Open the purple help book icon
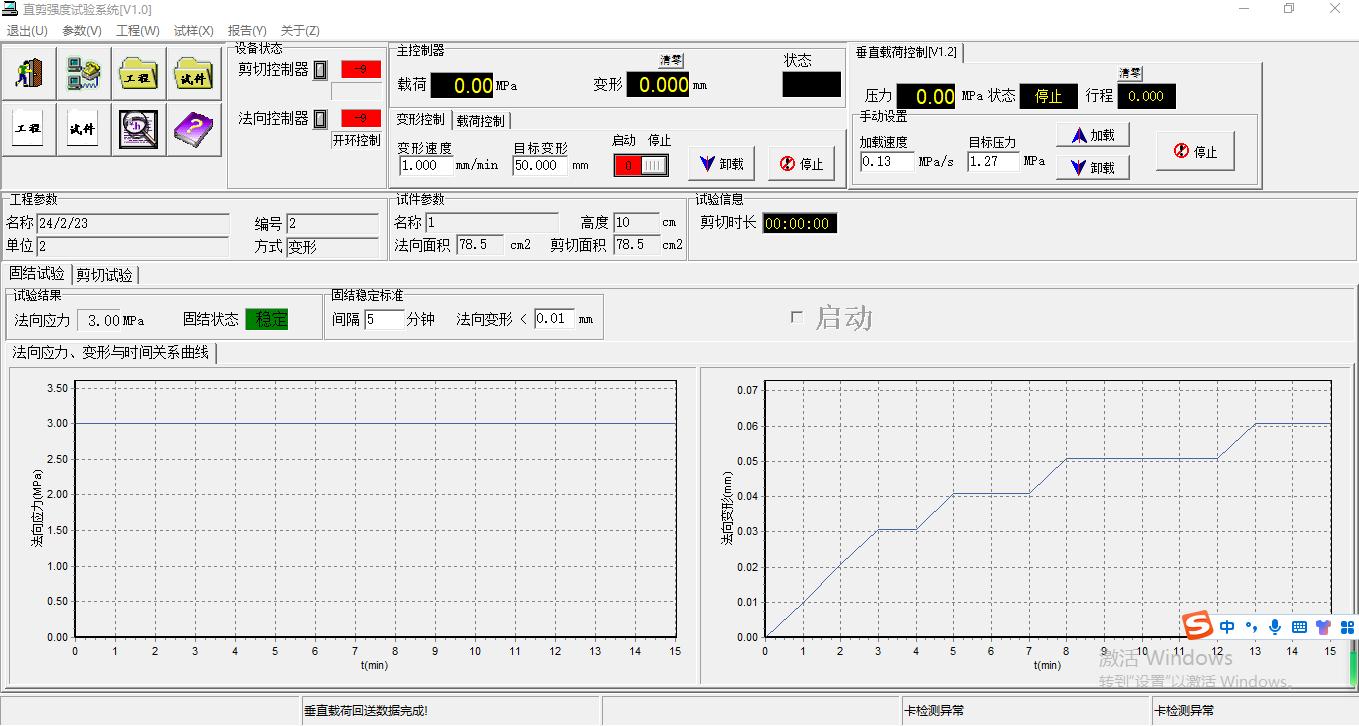This screenshot has width=1359, height=726. click(x=192, y=129)
